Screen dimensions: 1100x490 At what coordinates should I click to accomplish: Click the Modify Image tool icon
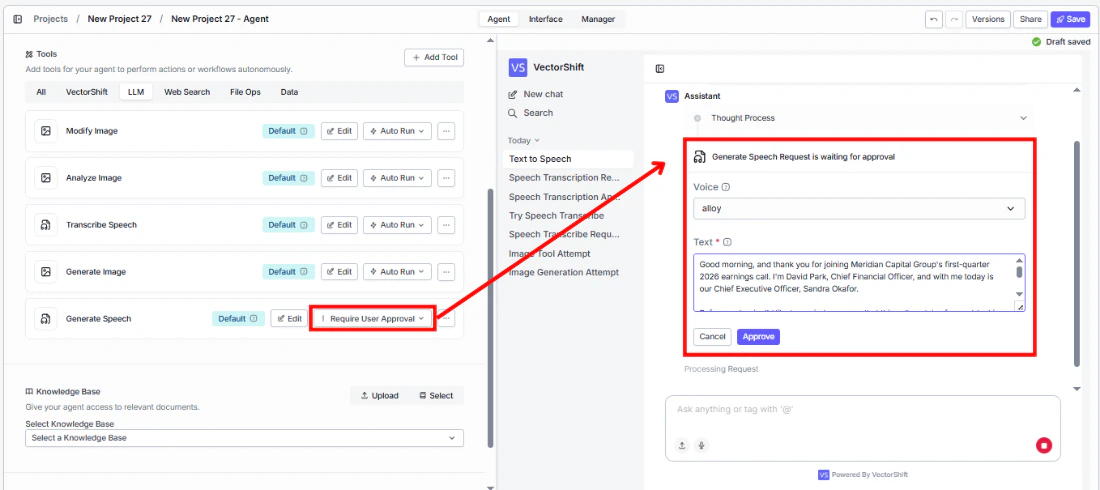[x=46, y=131]
